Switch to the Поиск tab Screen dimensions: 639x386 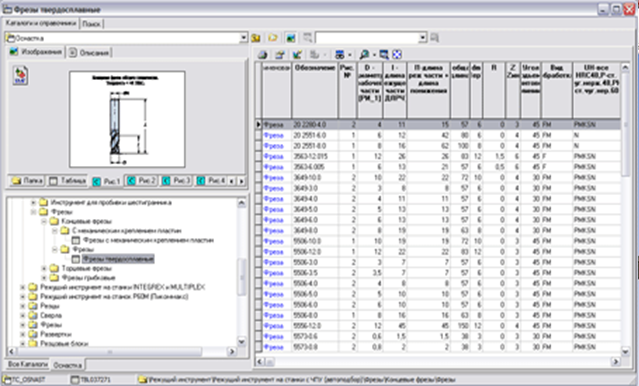pyautogui.click(x=91, y=24)
